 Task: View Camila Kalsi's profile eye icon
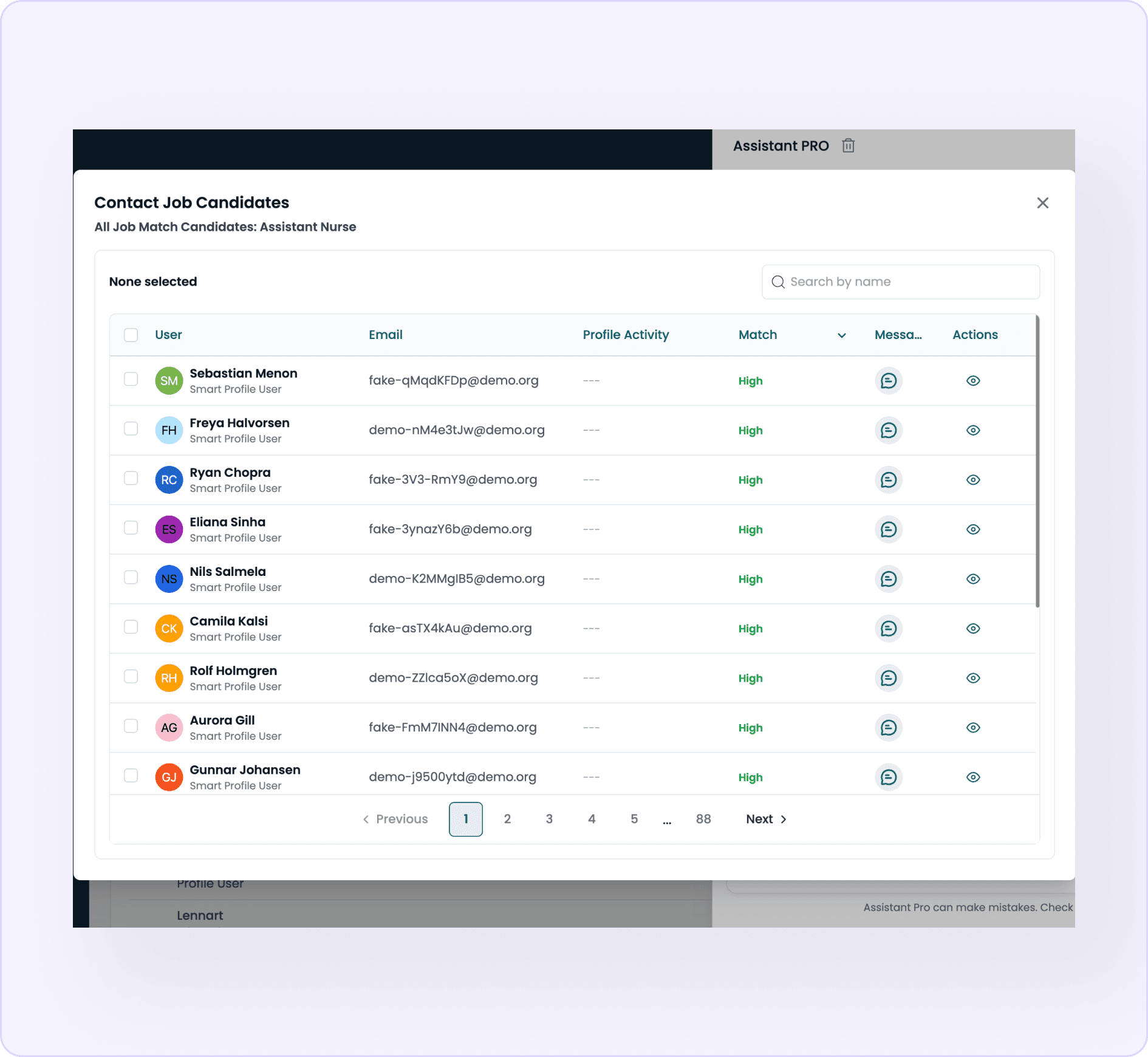pos(973,628)
